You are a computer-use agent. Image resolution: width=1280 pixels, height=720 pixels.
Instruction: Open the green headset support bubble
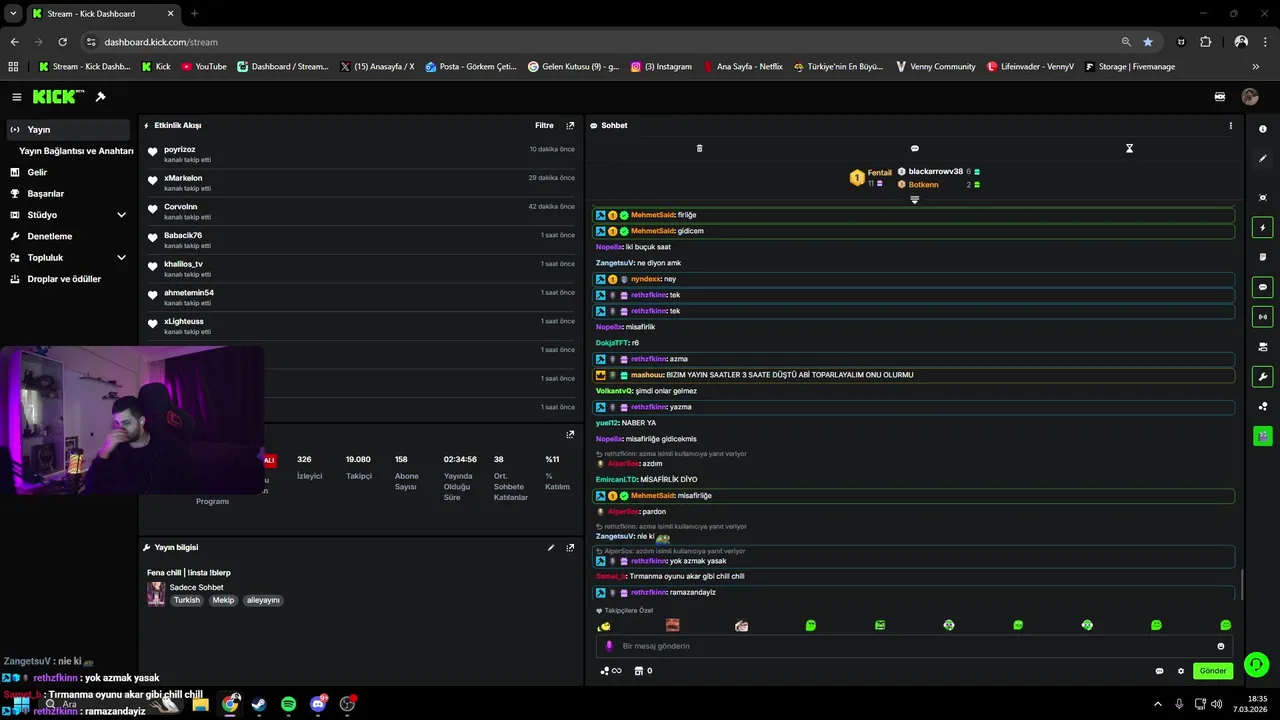pyautogui.click(x=1257, y=664)
